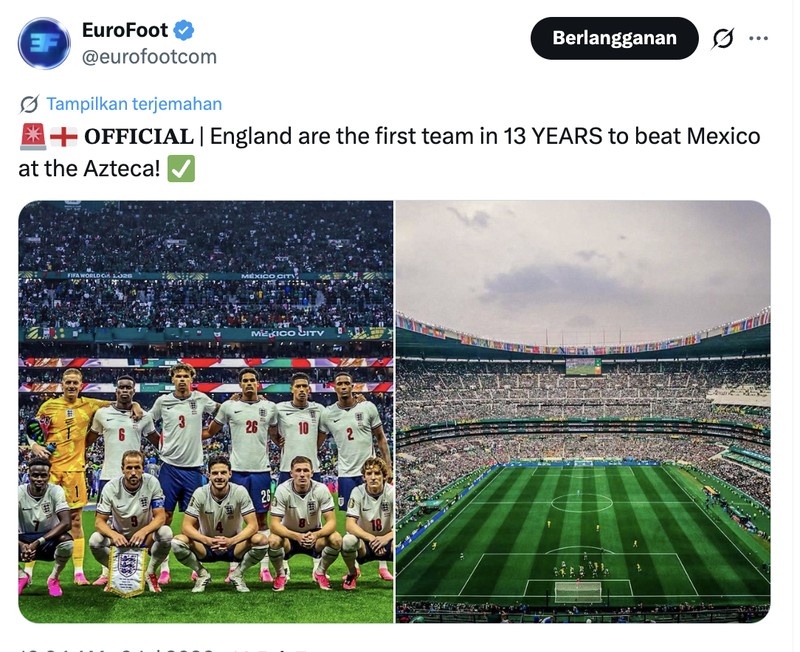The height and width of the screenshot is (652, 800).
Task: Click the Berlangganan subscribe button
Action: click(x=614, y=38)
